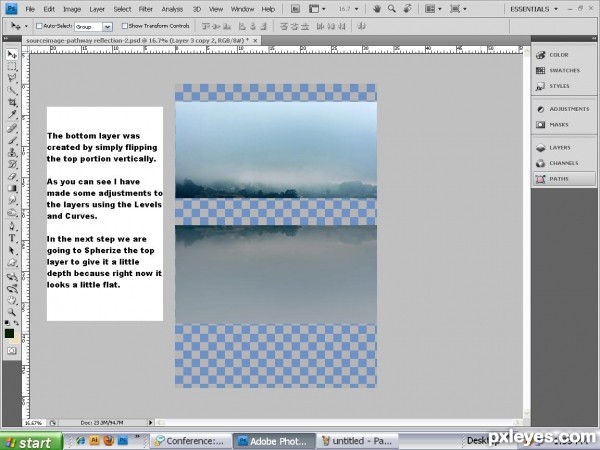Open the Essentials workspace dropdown
The width and height of the screenshot is (600, 450).
click(533, 9)
